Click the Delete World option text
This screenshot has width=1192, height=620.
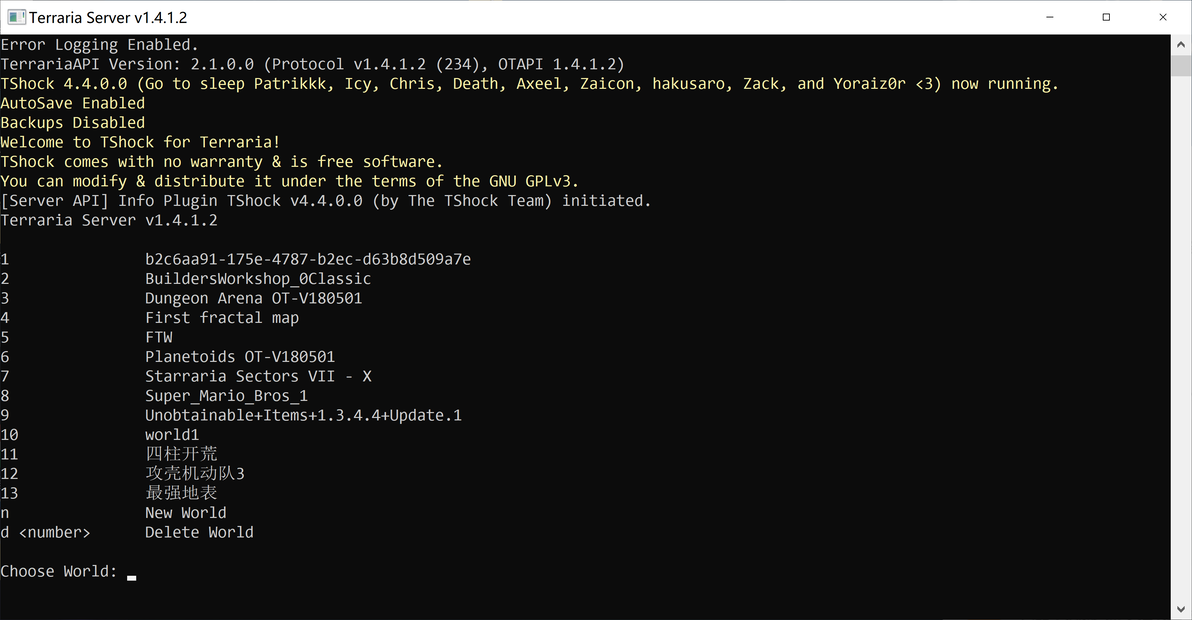click(x=199, y=533)
